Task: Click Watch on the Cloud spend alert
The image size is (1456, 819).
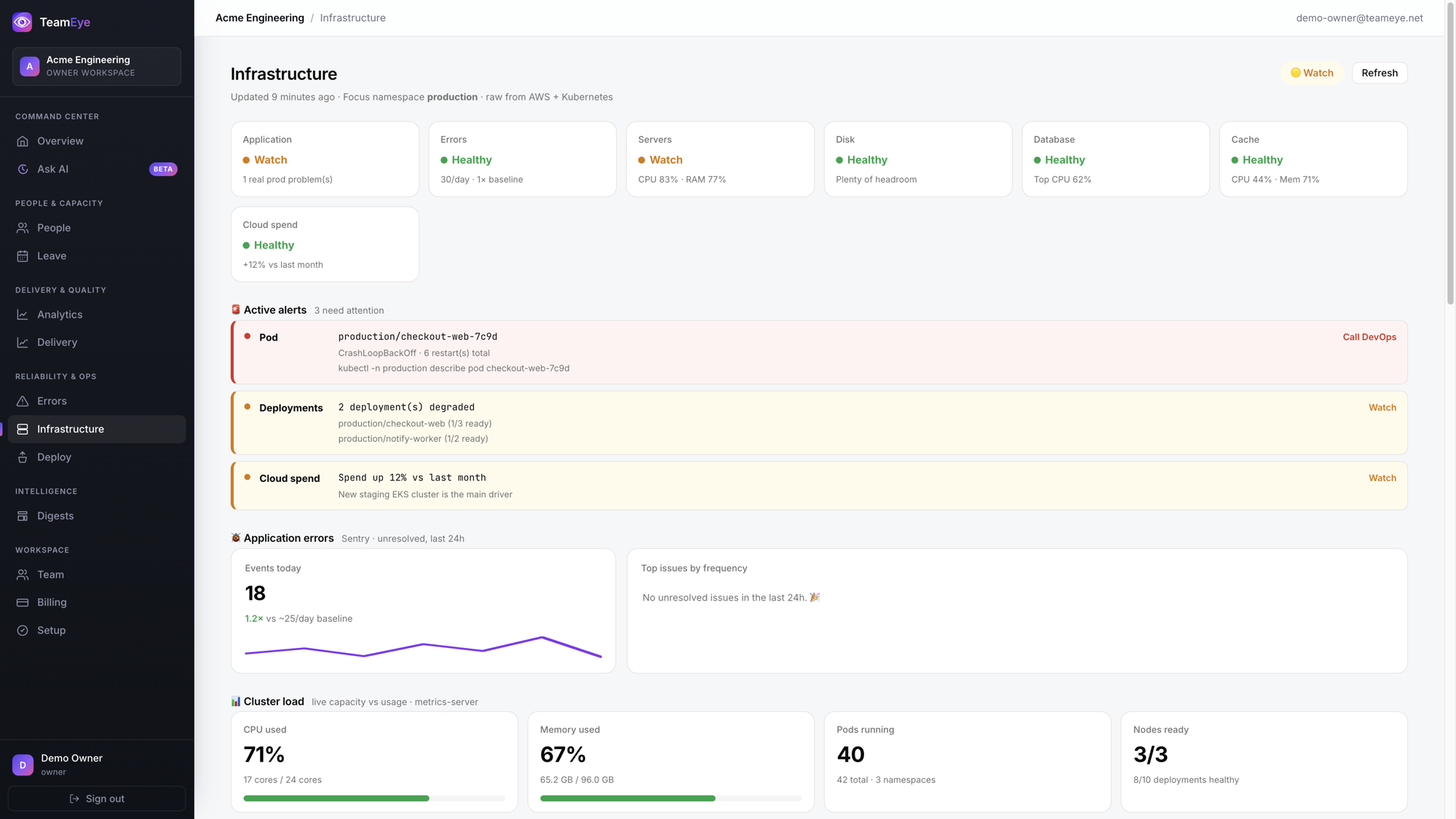Action: click(x=1382, y=478)
